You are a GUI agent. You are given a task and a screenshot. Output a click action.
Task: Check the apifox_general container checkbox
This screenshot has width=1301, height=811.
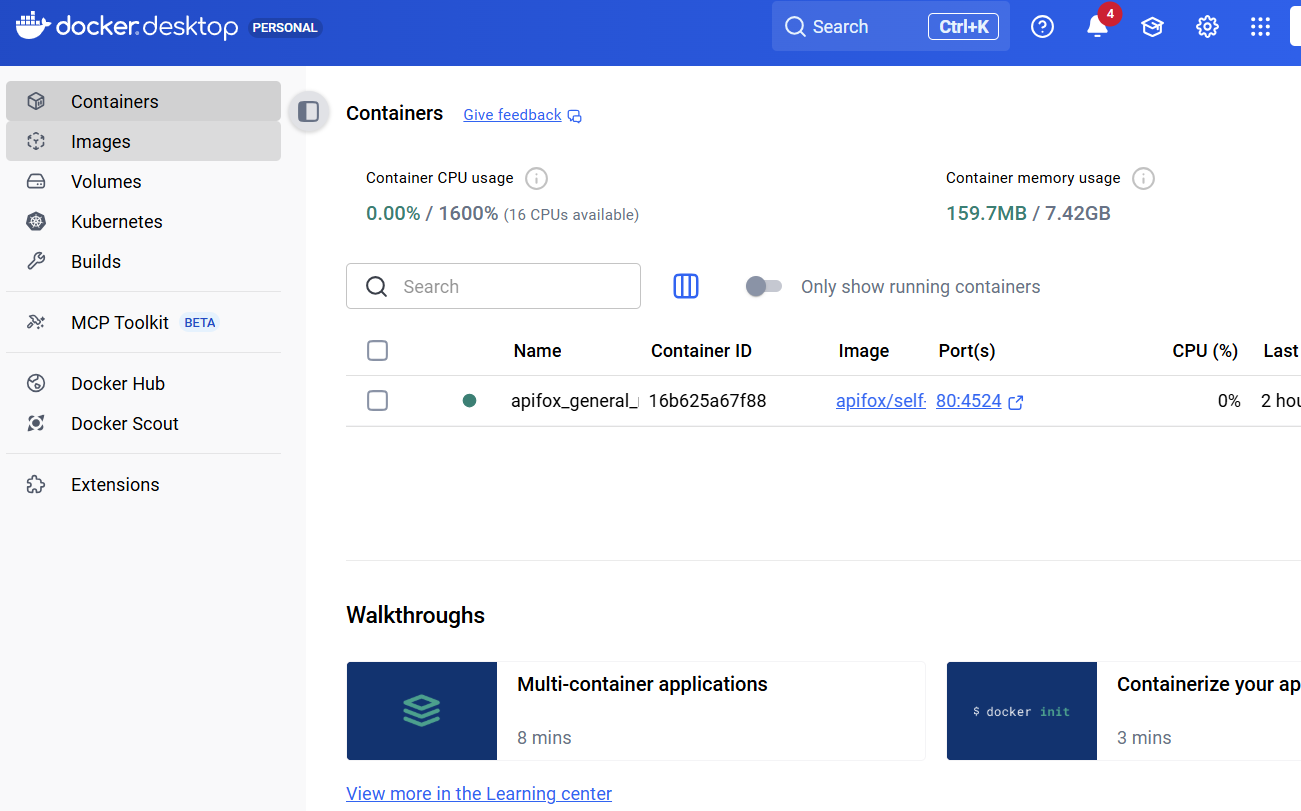(377, 400)
